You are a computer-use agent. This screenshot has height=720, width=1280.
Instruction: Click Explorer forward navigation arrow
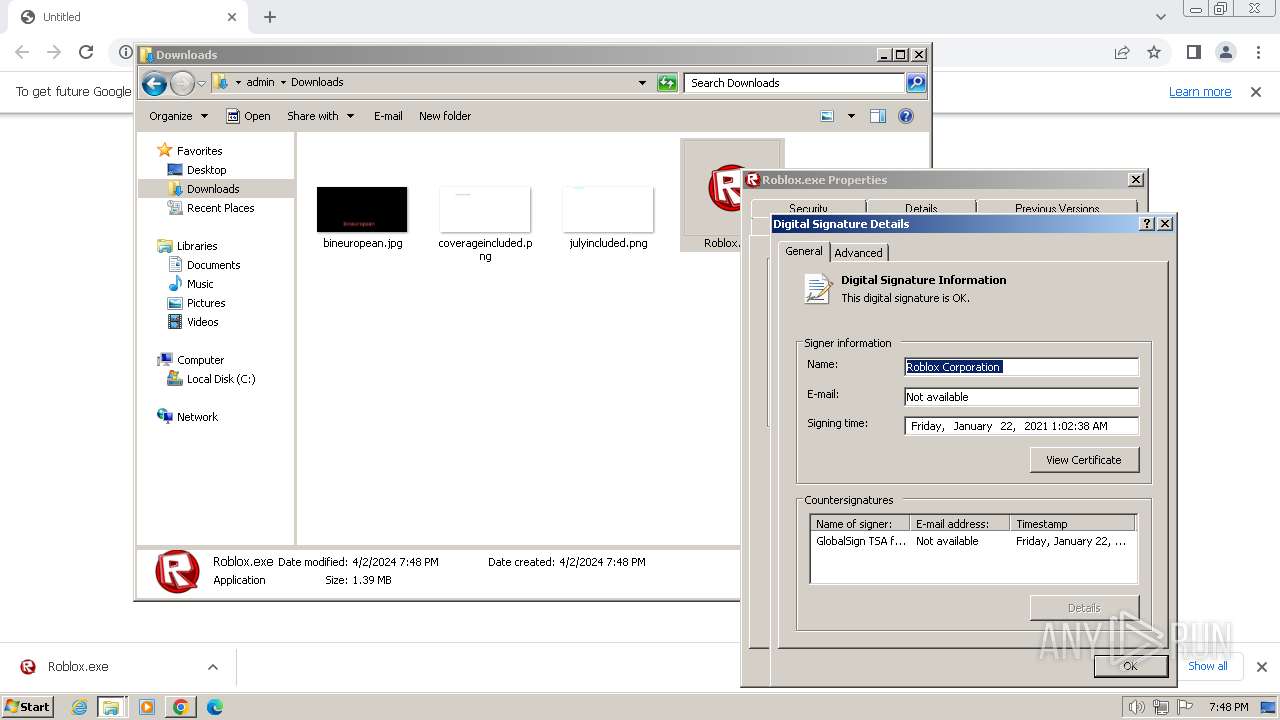(182, 83)
